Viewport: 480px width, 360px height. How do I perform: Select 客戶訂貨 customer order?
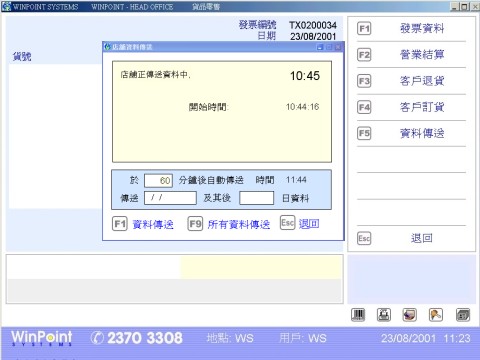click(422, 107)
